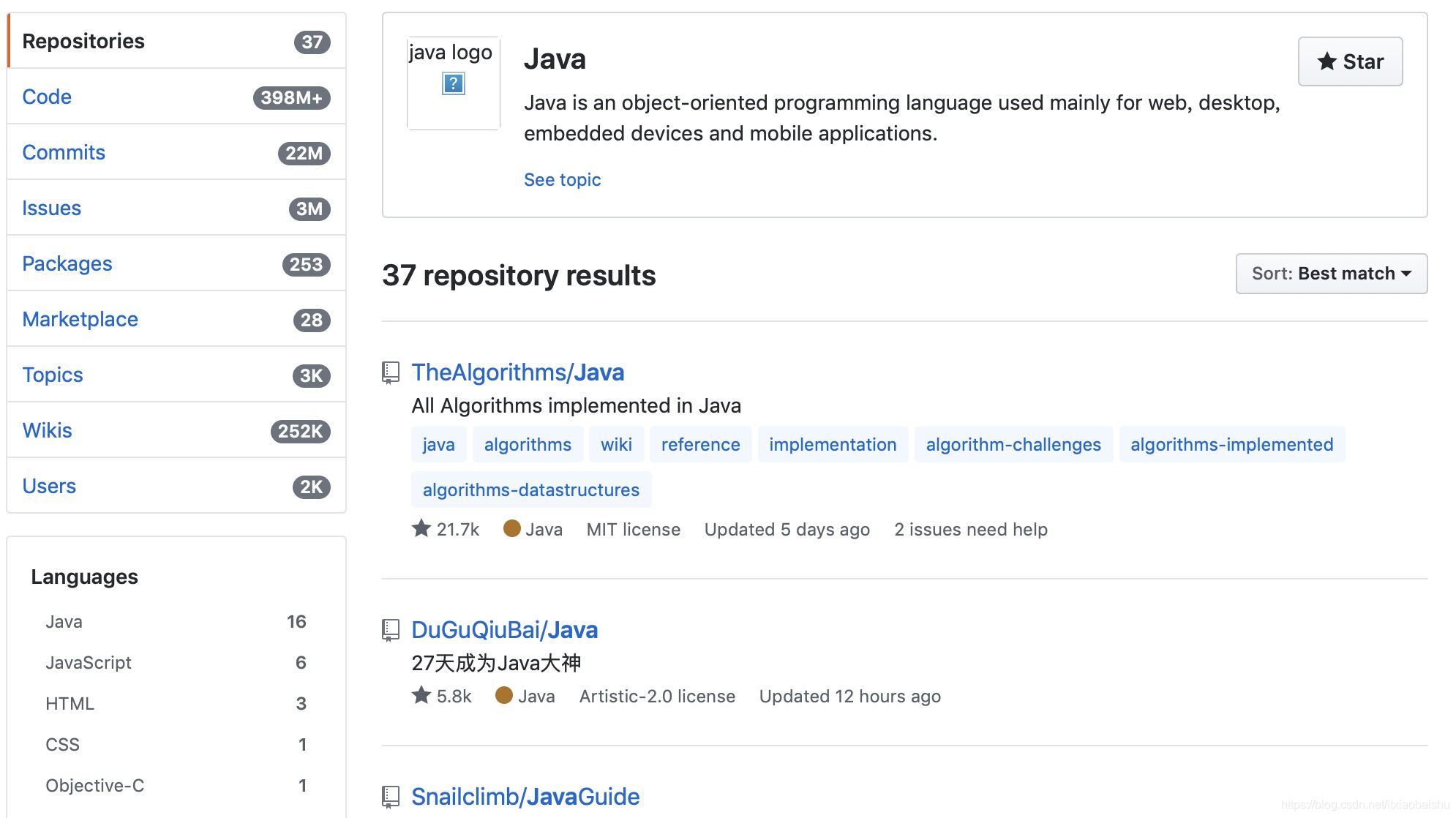Select the Repositories filter in sidebar
The image size is (1456, 818).
click(176, 41)
